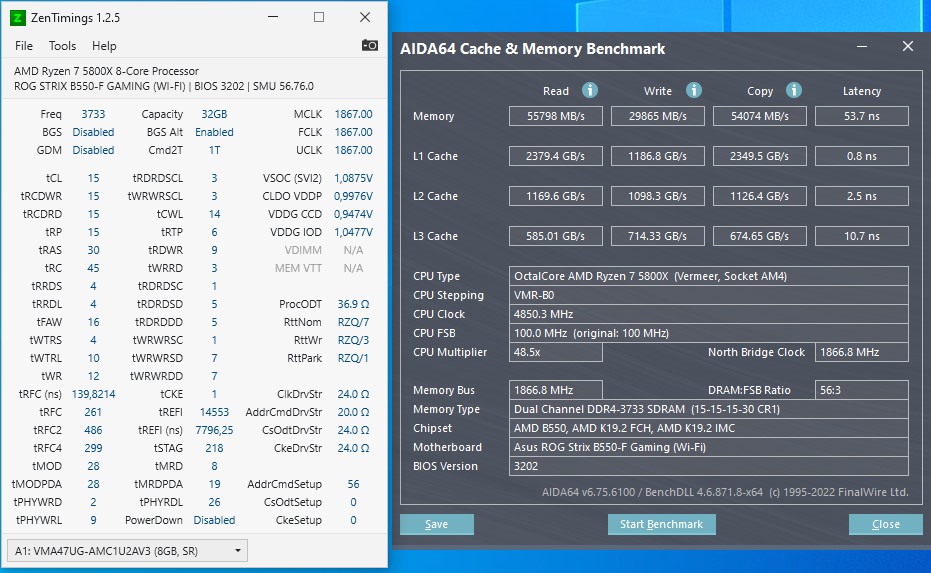Click L1 Cache read 2379.4 GB/s value

pos(556,156)
